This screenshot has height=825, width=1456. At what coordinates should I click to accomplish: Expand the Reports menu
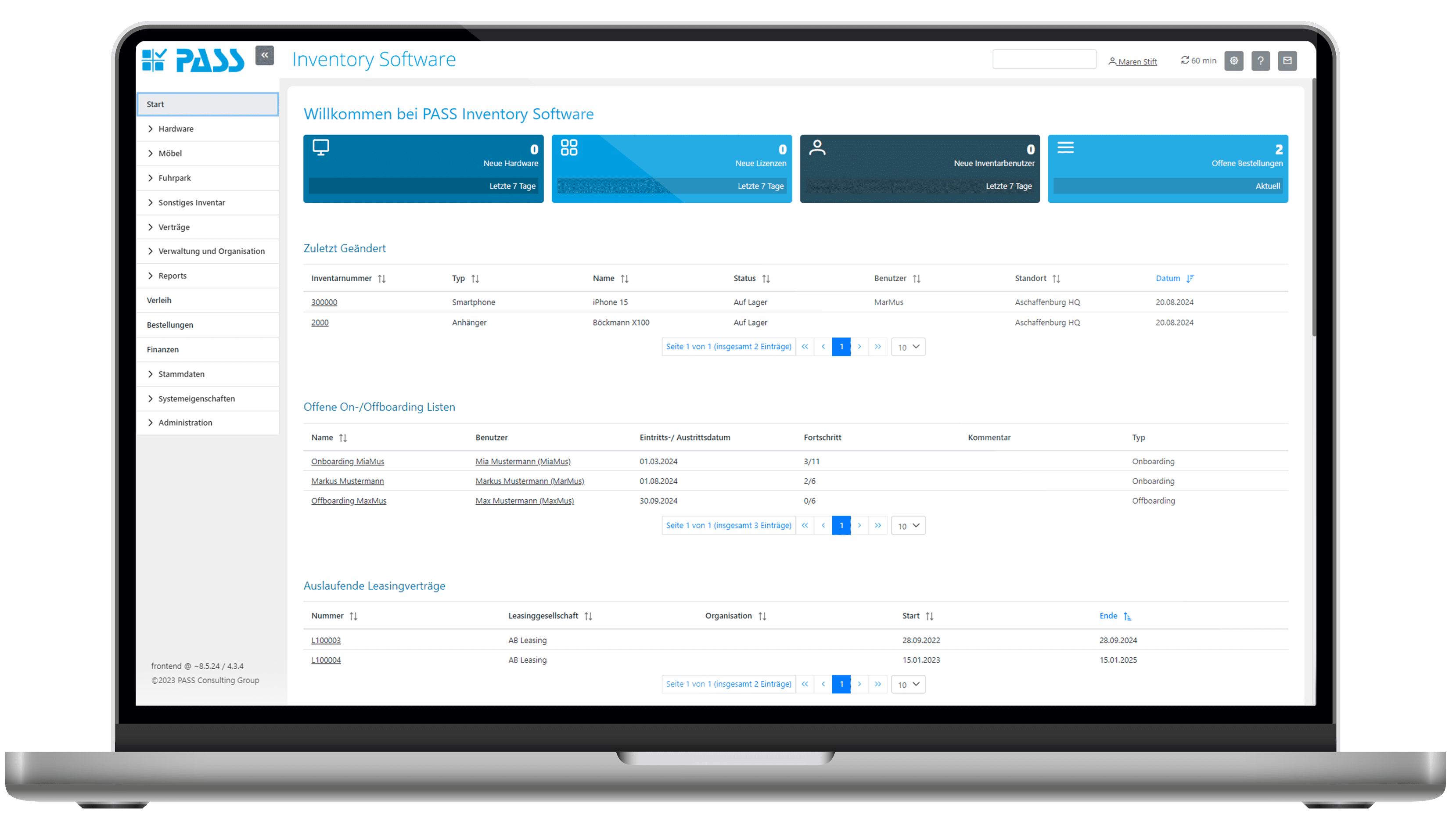(208, 276)
